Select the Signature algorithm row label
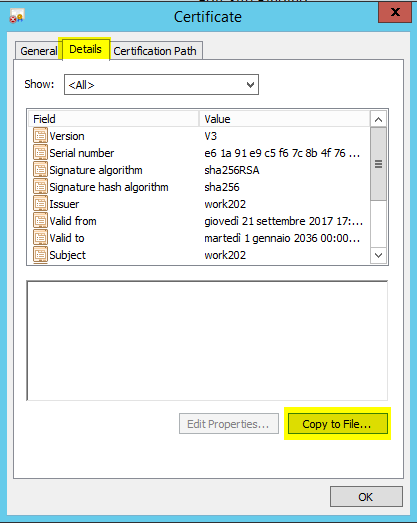The height and width of the screenshot is (523, 417). [96, 170]
